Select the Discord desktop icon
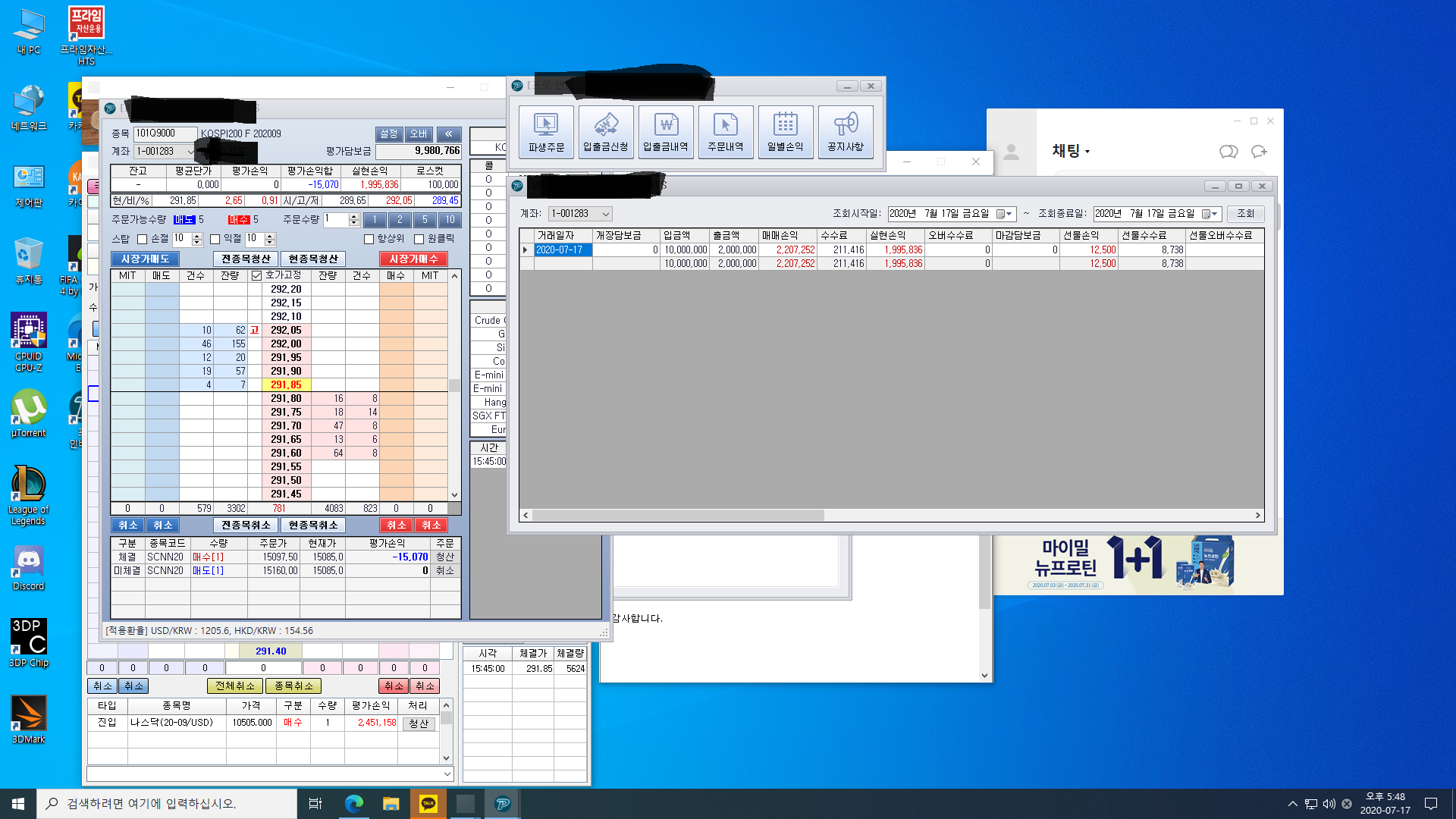 coord(29,567)
